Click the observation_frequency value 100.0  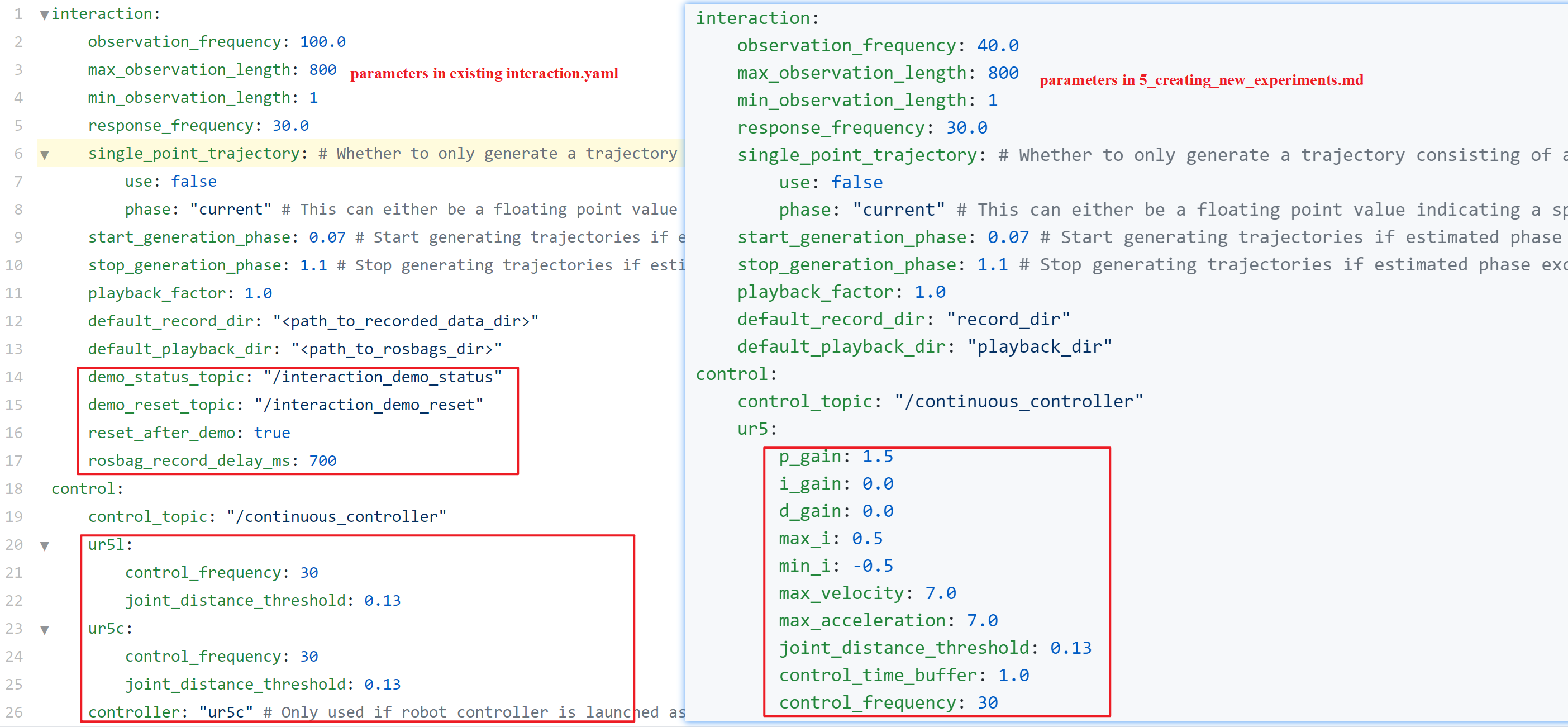pos(322,41)
